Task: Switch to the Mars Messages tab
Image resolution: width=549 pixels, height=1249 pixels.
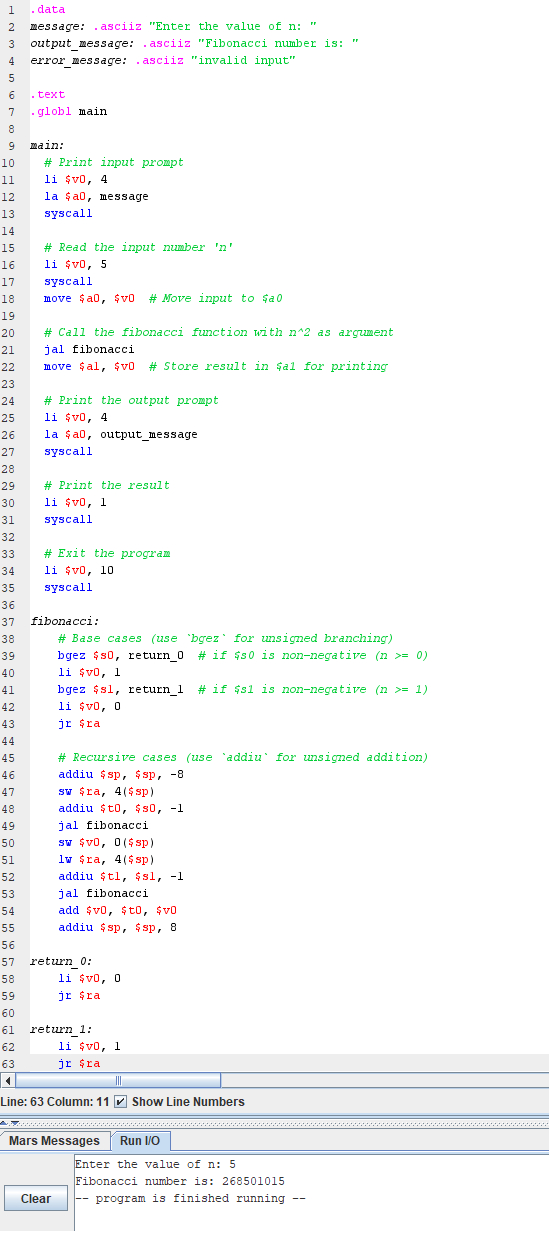Action: [x=55, y=1141]
